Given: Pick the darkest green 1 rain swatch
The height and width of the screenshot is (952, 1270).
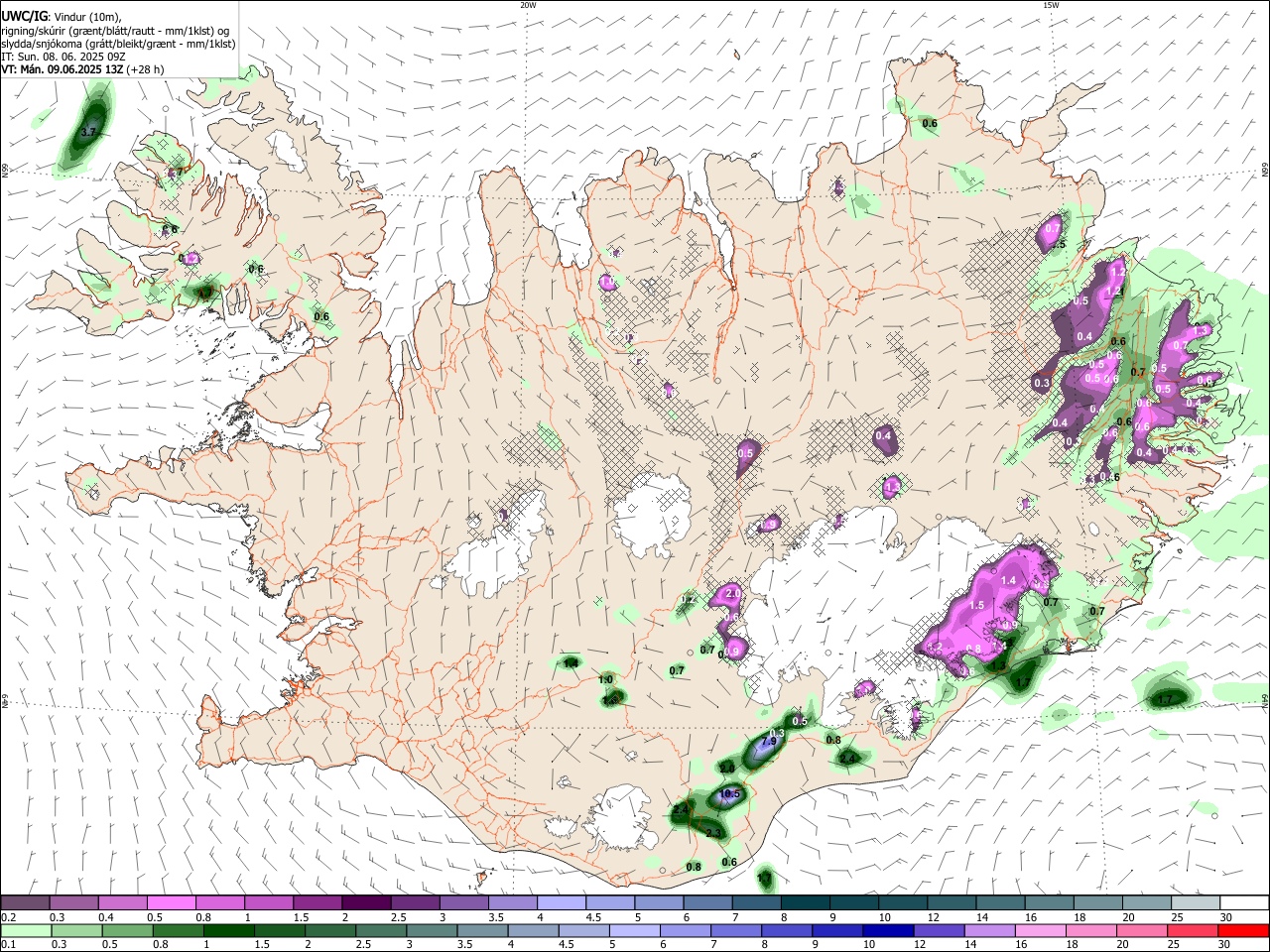Looking at the screenshot, I should (229, 930).
